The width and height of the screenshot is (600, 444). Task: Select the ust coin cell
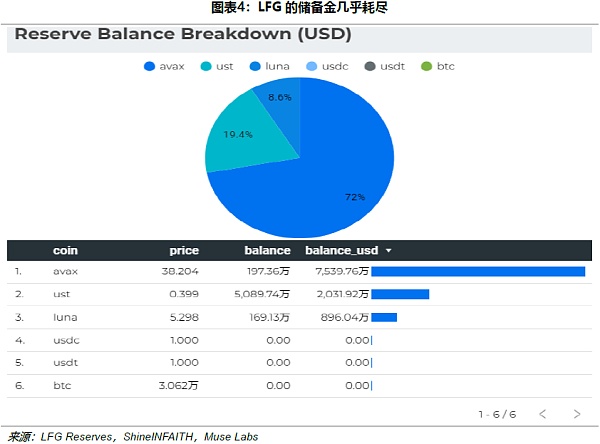point(62,294)
